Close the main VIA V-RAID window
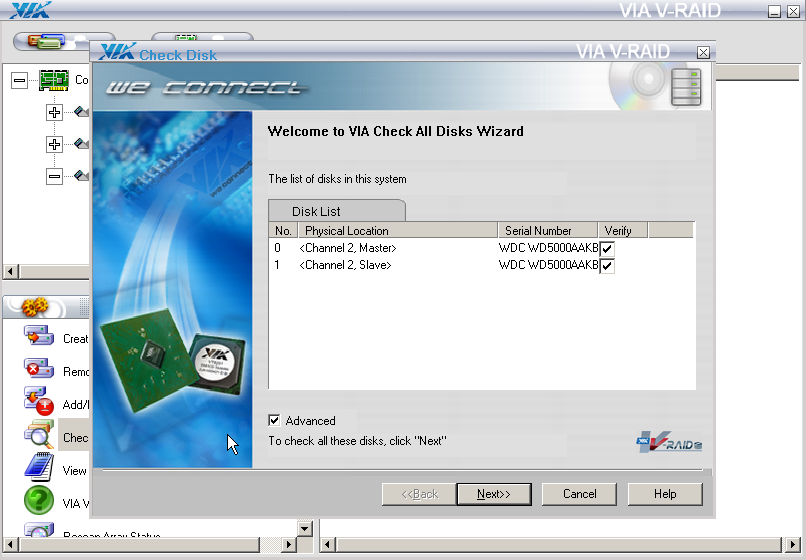 793,11
